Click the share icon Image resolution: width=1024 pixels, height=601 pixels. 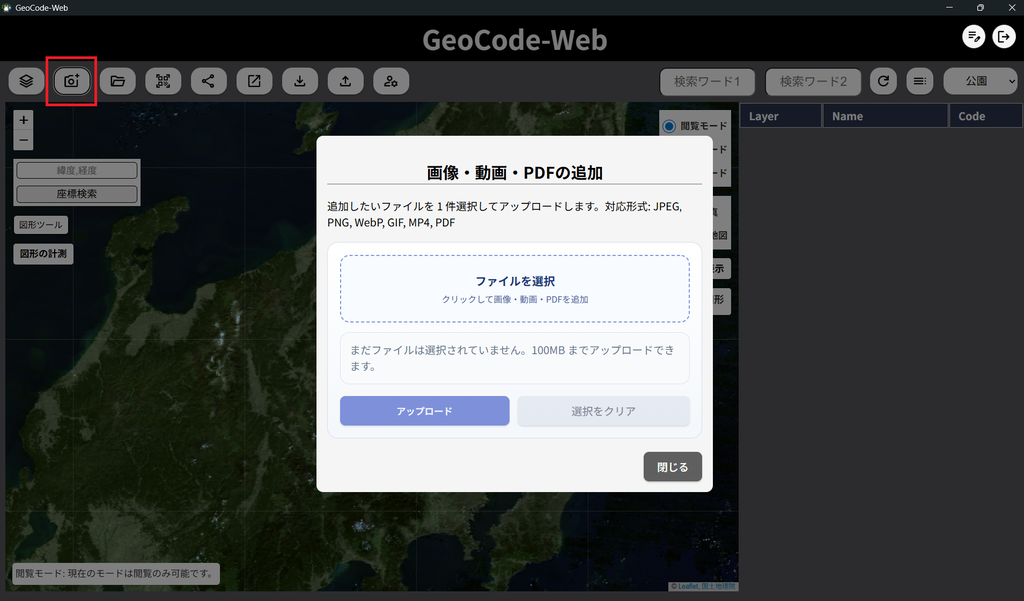[208, 81]
